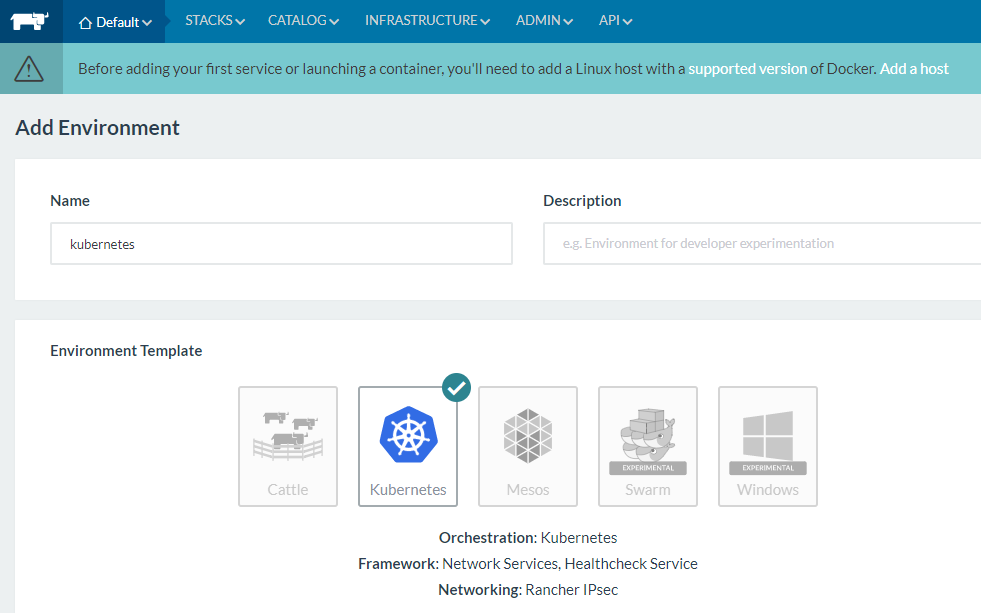Follow the 'Add a host' link

click(914, 69)
